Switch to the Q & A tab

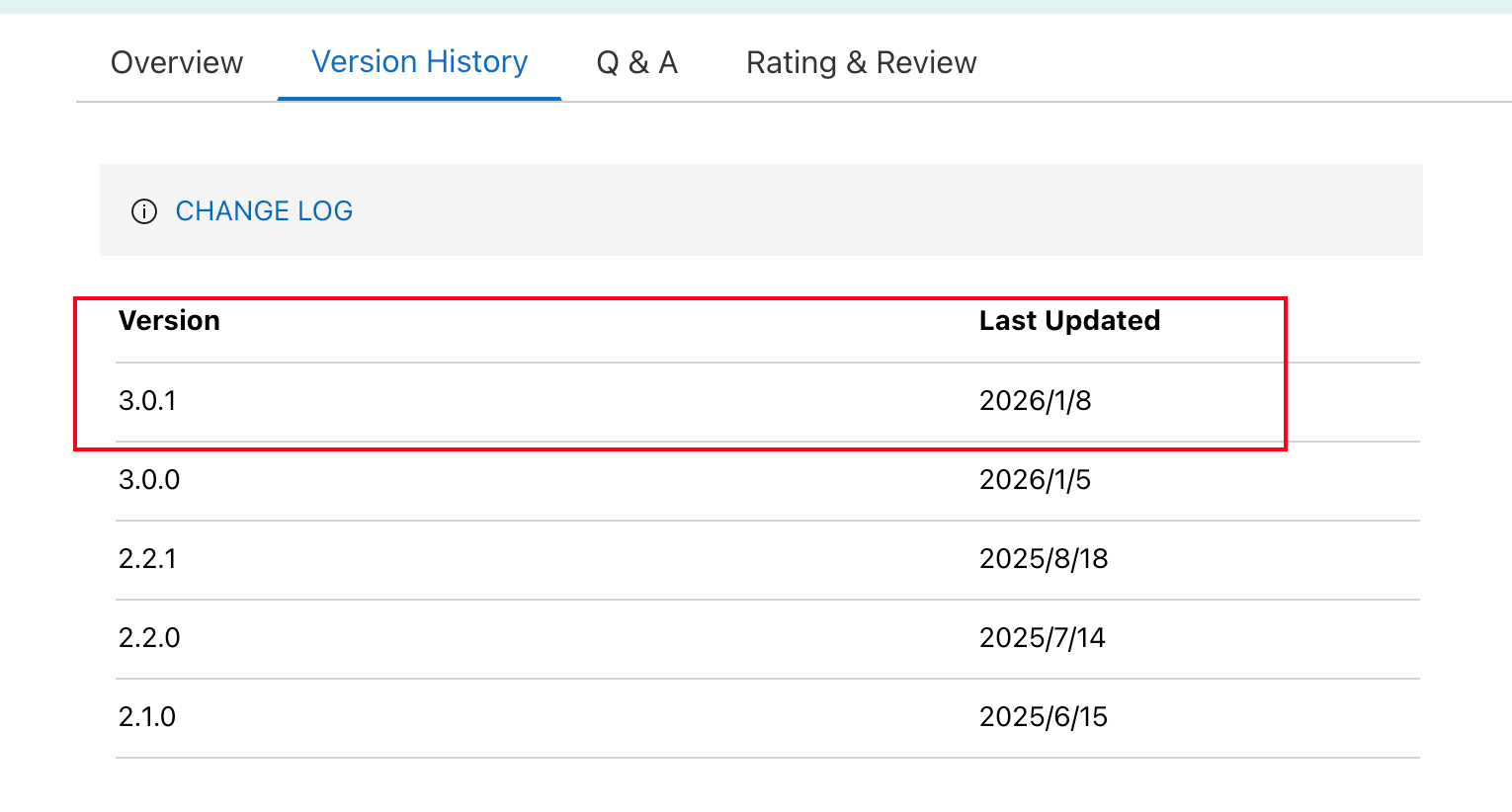click(x=637, y=62)
